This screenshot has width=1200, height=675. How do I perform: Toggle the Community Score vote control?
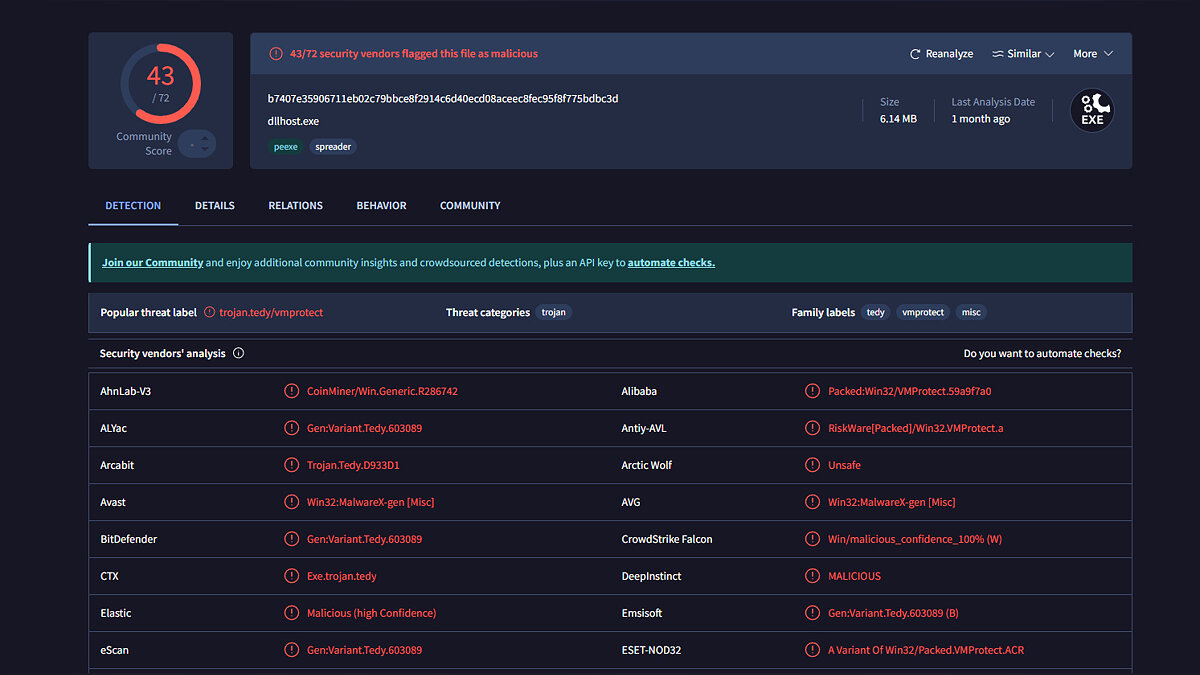198,144
